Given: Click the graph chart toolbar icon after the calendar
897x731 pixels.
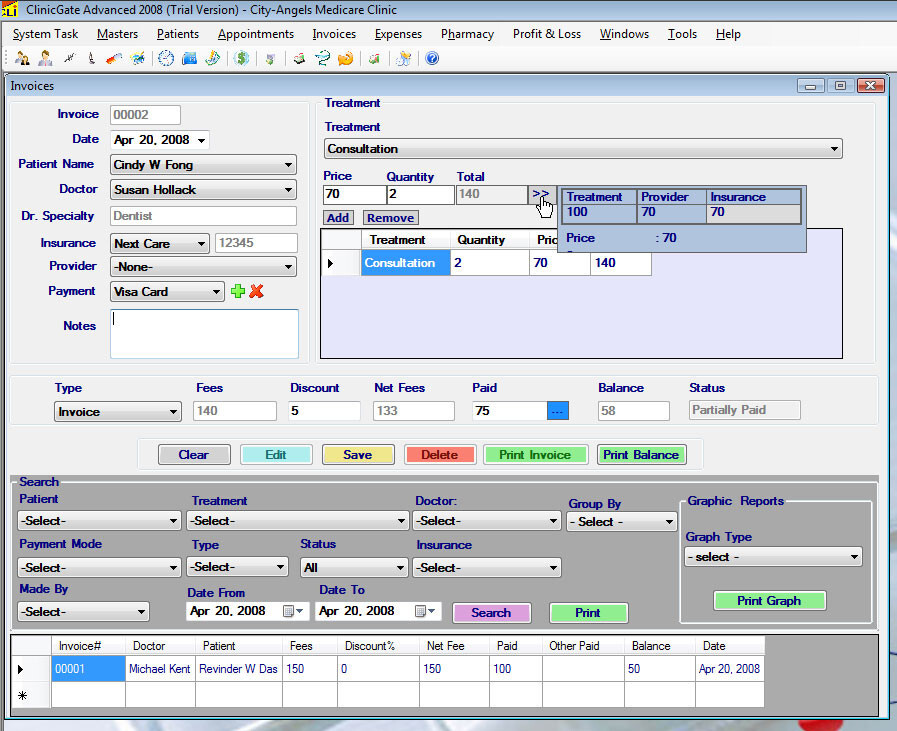Looking at the screenshot, I should 212,58.
